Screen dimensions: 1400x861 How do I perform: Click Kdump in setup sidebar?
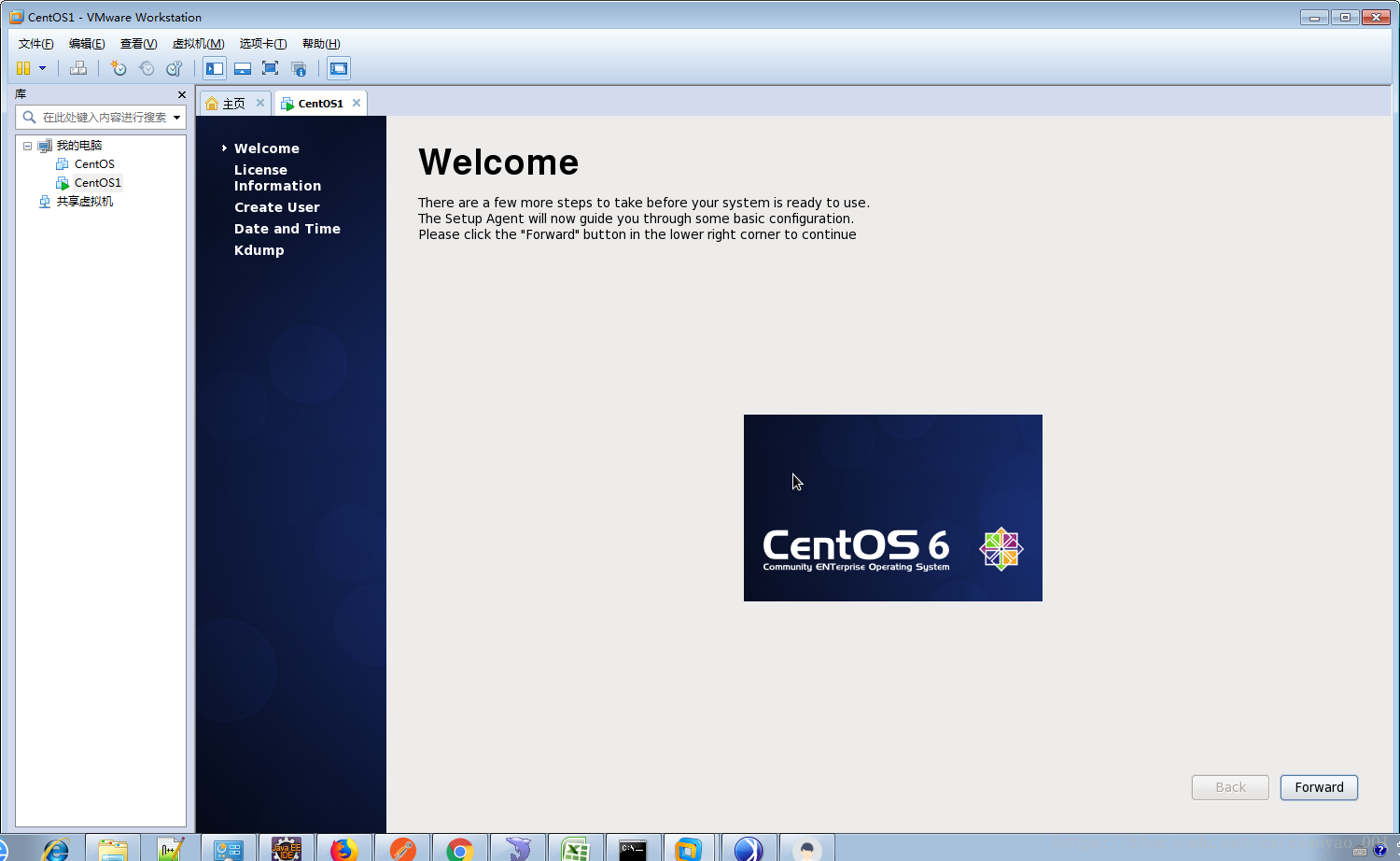coord(259,250)
